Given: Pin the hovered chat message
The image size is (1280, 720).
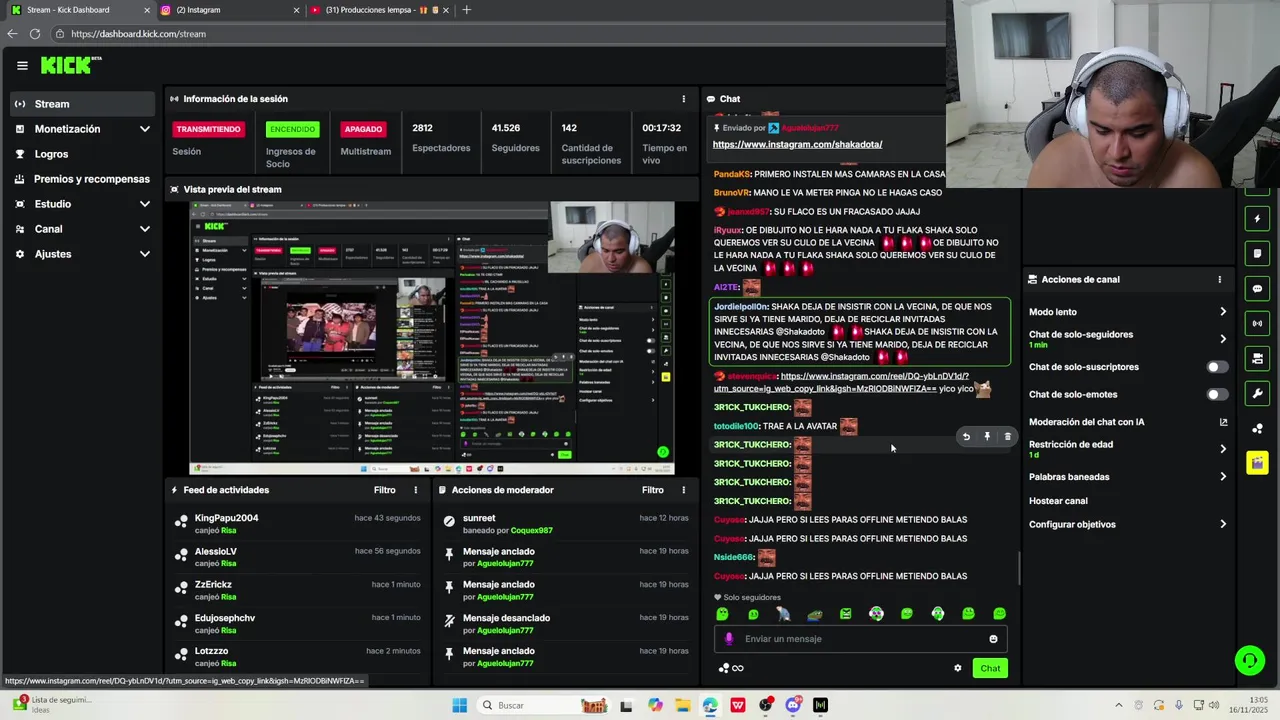Looking at the screenshot, I should (987, 437).
